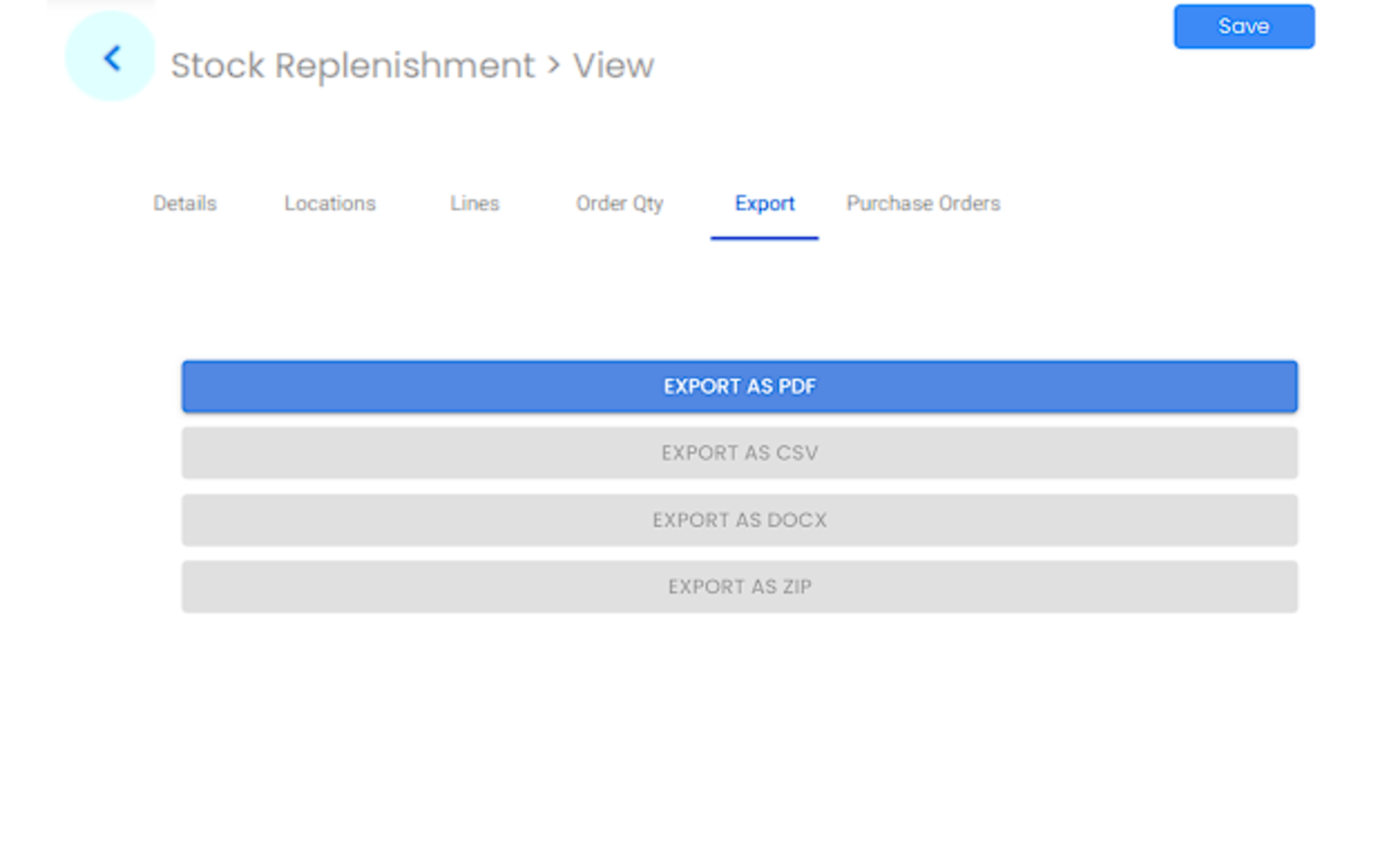1389x868 pixels.
Task: Click Export as DOCX
Action: (x=739, y=520)
